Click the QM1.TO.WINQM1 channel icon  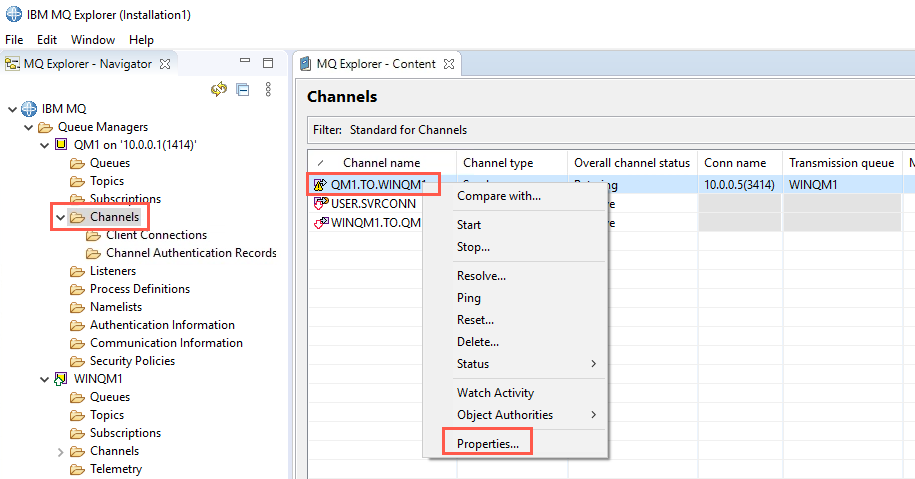[x=320, y=185]
